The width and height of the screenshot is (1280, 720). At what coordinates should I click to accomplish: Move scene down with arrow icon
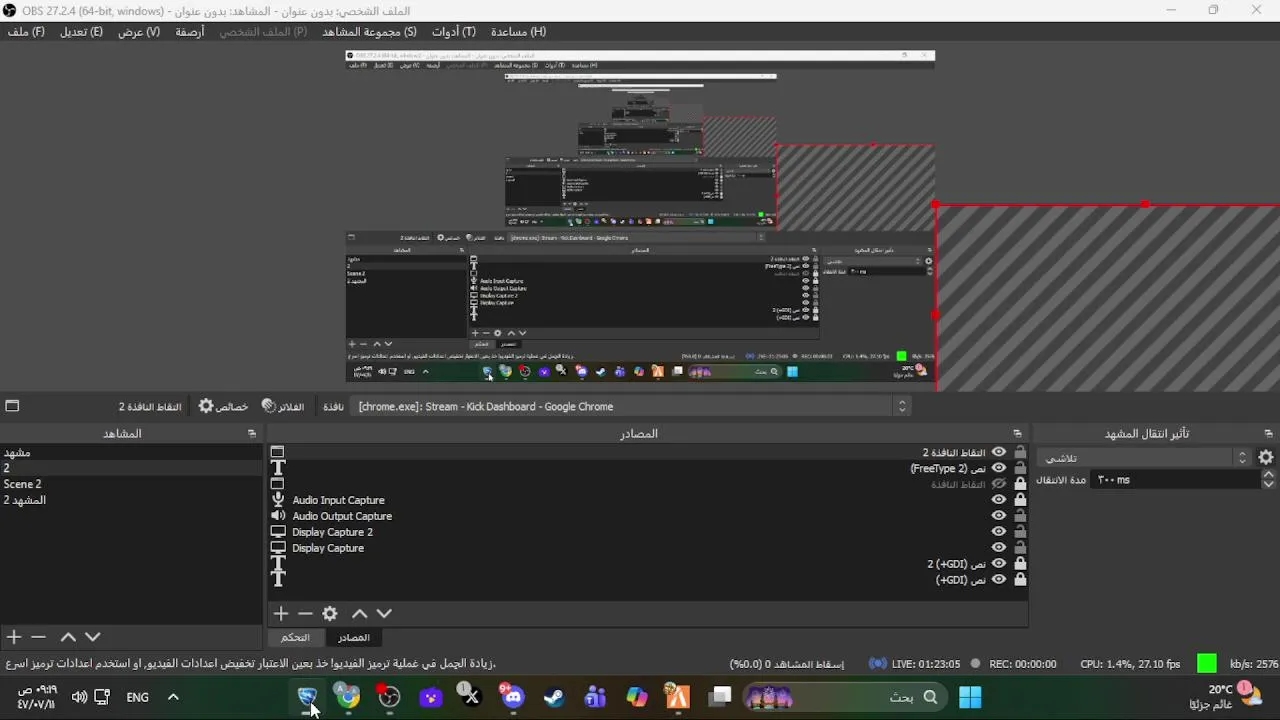coord(92,637)
